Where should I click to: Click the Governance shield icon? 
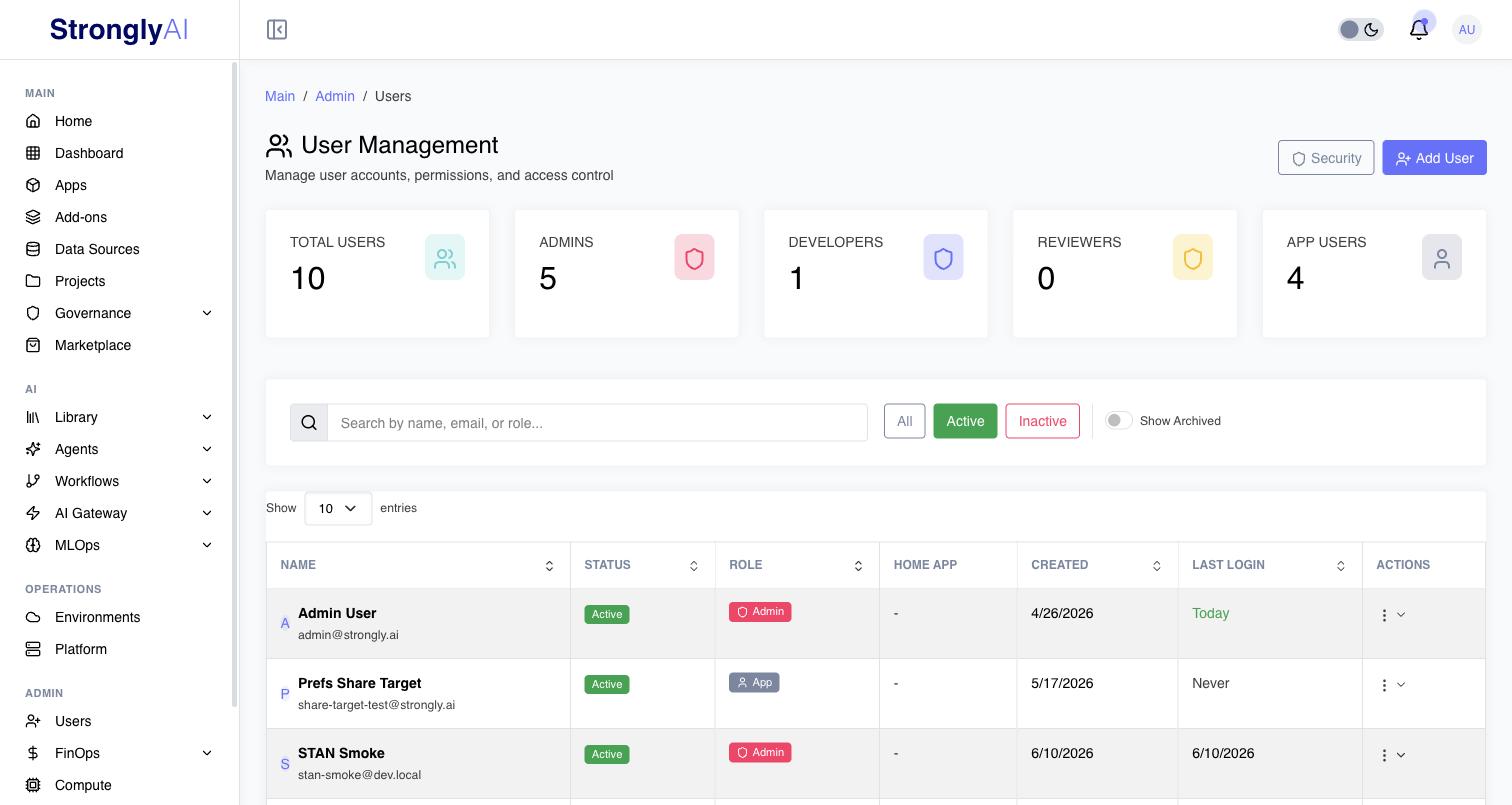point(33,313)
